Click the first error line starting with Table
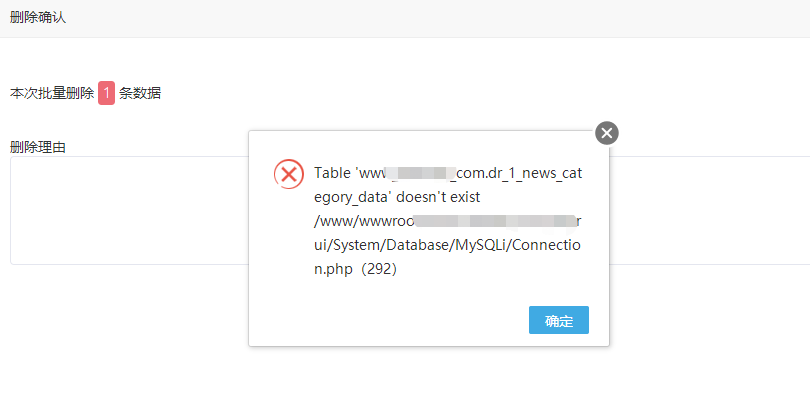This screenshot has height=412, width=810. [448, 173]
